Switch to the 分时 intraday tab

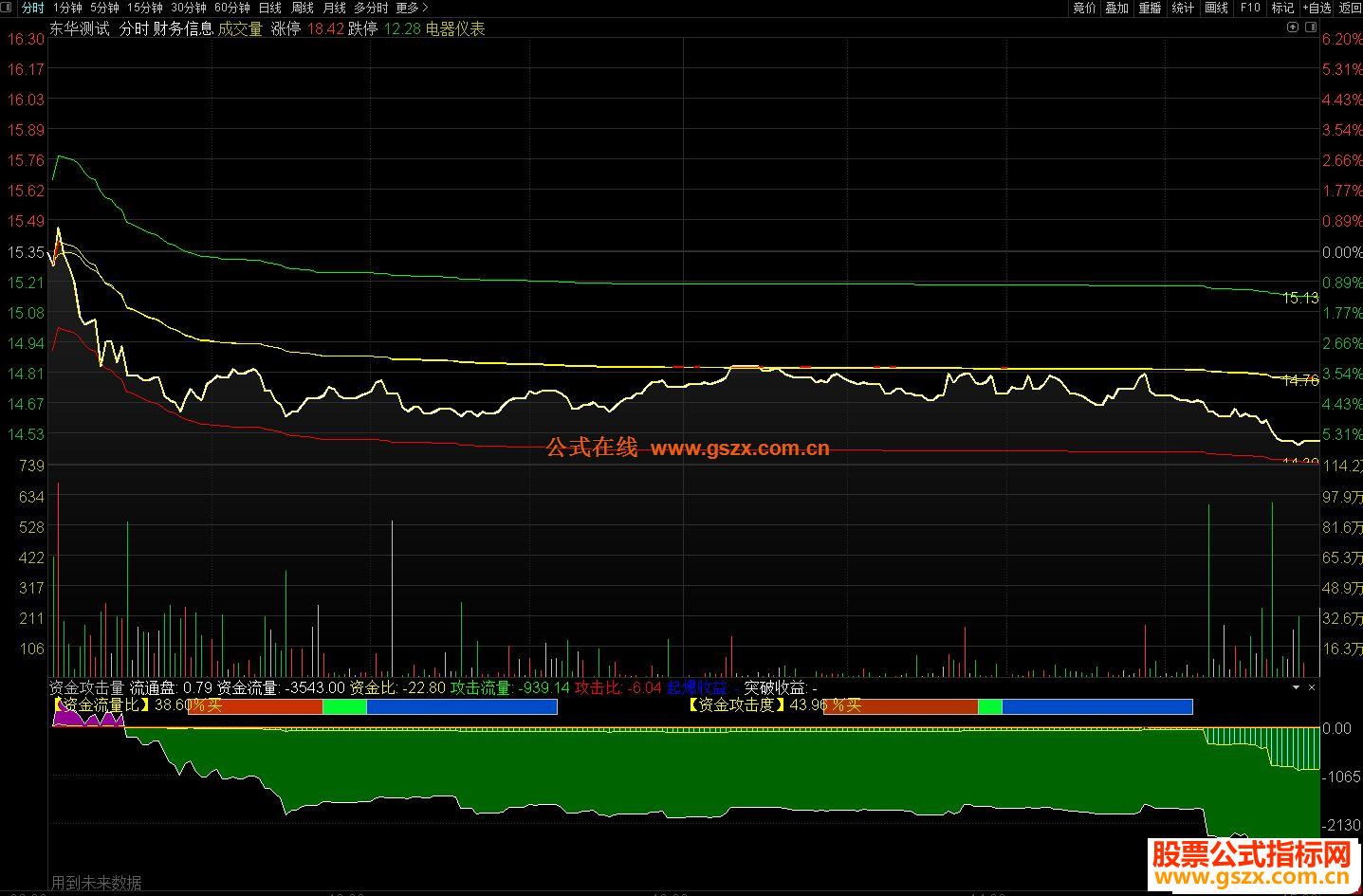click(x=32, y=8)
